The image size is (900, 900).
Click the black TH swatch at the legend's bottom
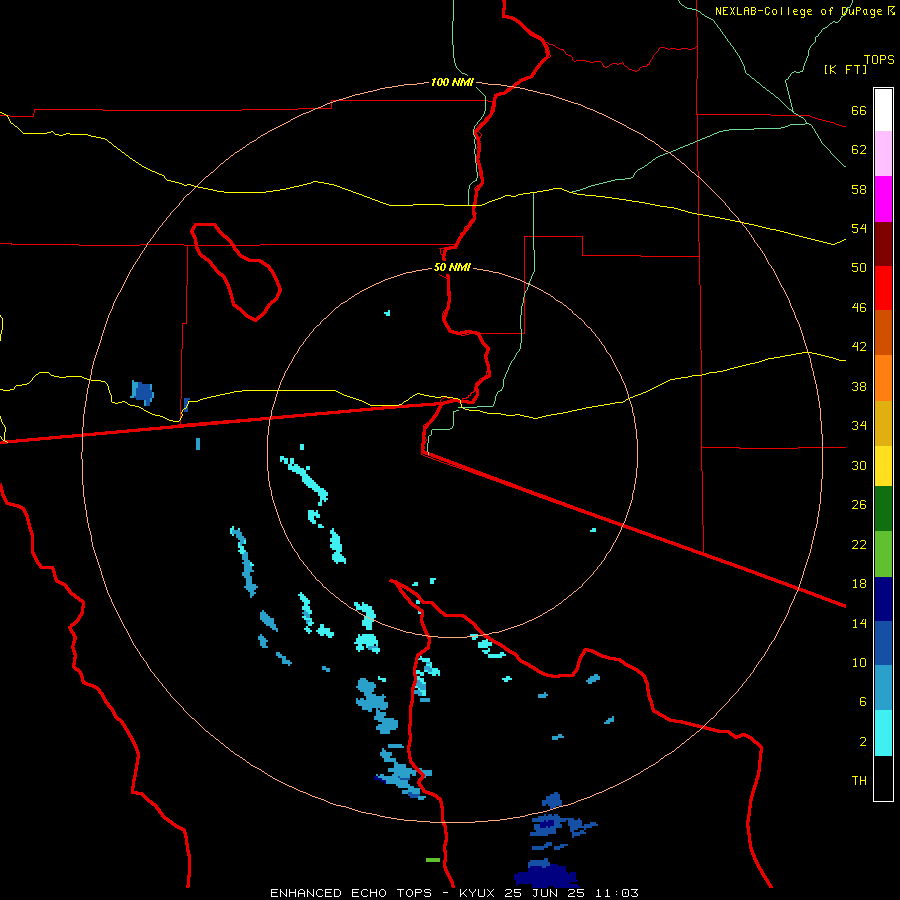[x=883, y=778]
